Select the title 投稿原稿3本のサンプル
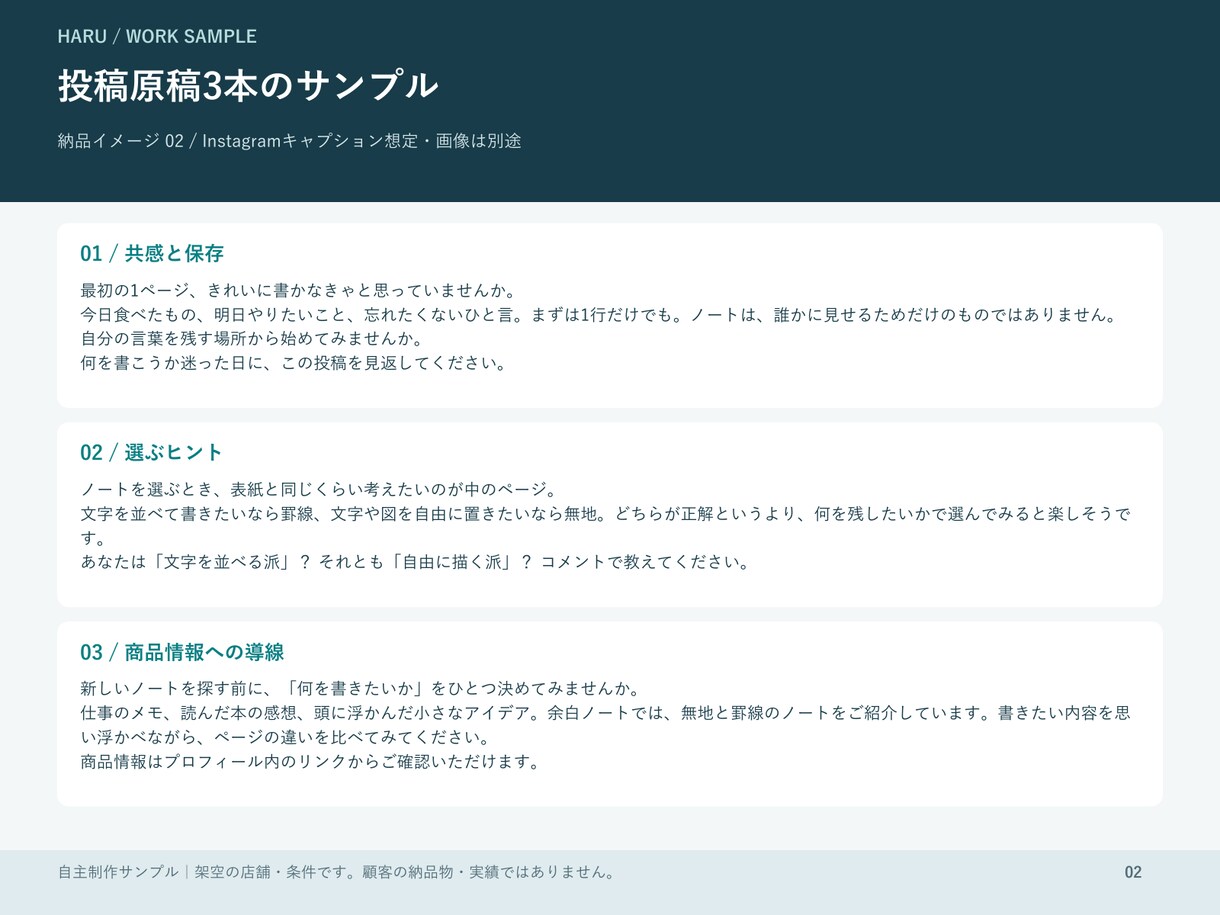This screenshot has width=1220, height=915. (x=248, y=86)
